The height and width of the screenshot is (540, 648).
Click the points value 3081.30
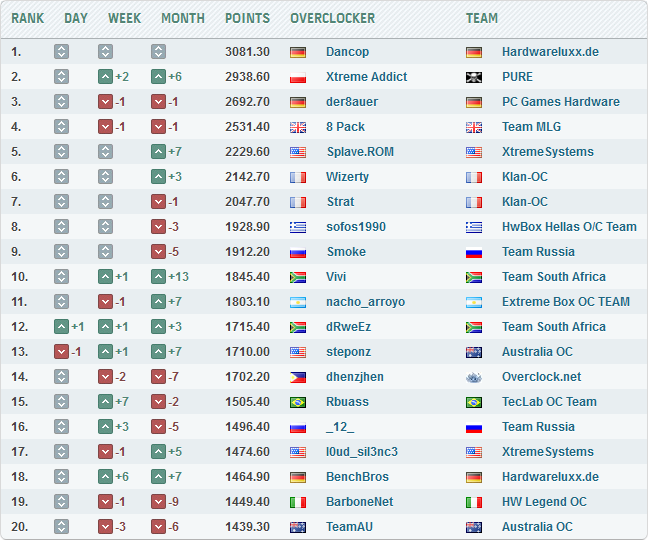click(247, 52)
